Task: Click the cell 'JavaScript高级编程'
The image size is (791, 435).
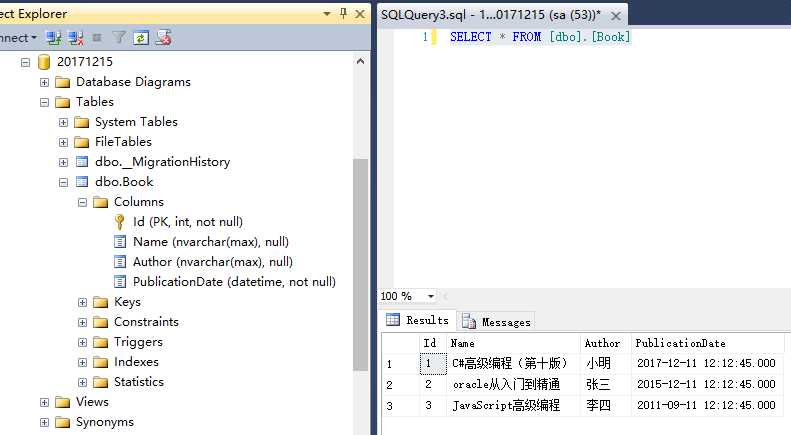Action: point(513,405)
